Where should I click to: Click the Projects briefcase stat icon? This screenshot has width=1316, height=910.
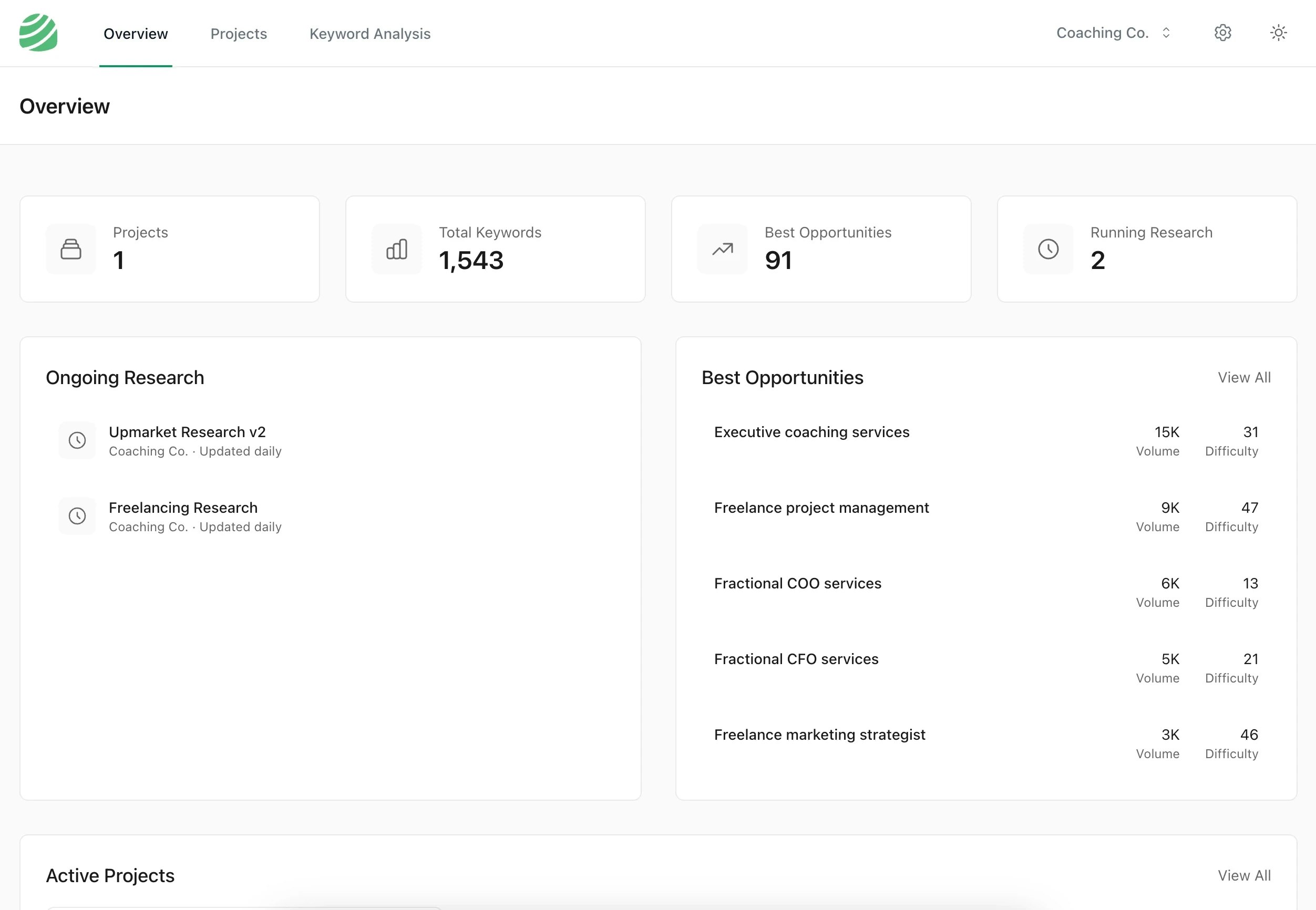(71, 249)
